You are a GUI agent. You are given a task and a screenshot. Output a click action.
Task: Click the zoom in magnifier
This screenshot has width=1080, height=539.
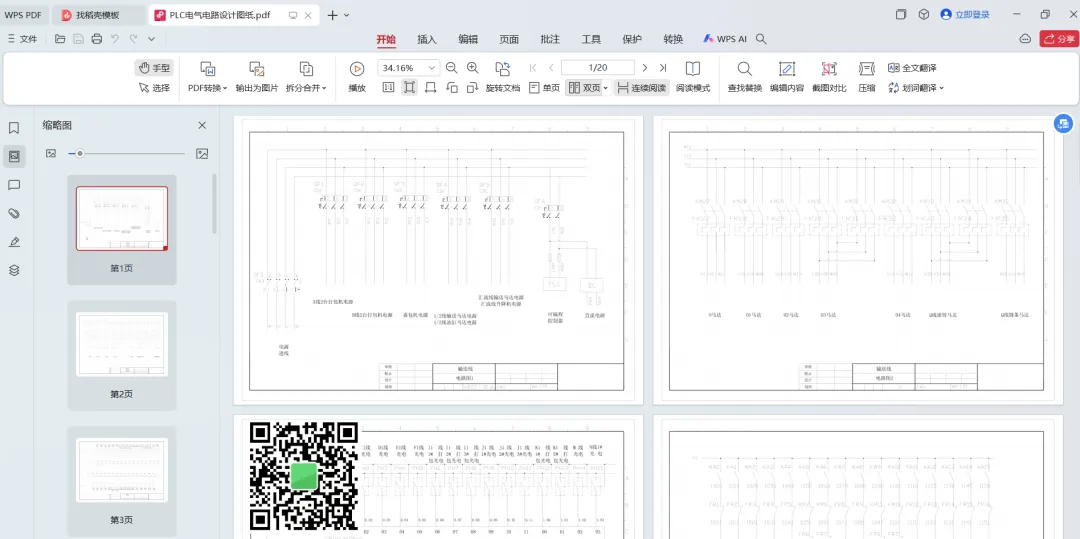pyautogui.click(x=472, y=67)
